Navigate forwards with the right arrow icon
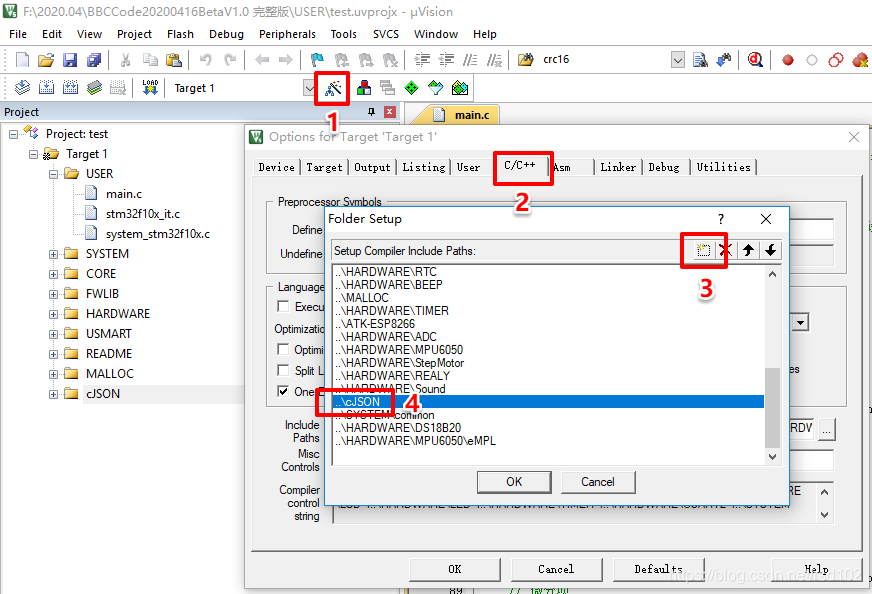 tap(285, 60)
